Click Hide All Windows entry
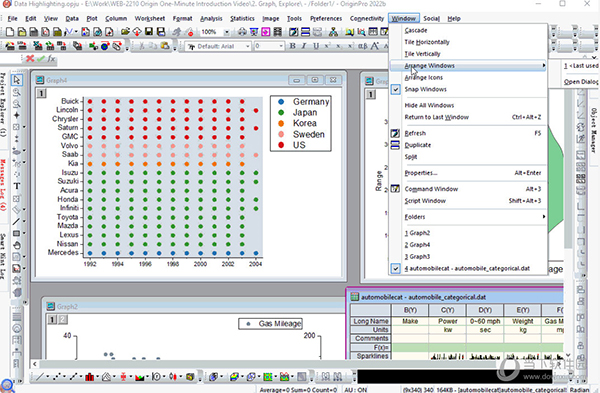The image size is (600, 393). pyautogui.click(x=429, y=105)
